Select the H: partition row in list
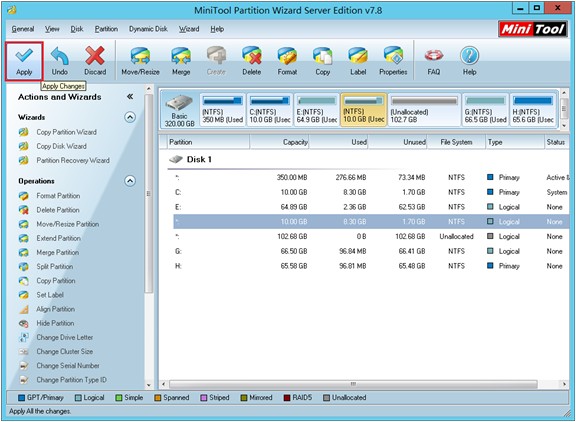 (371, 266)
